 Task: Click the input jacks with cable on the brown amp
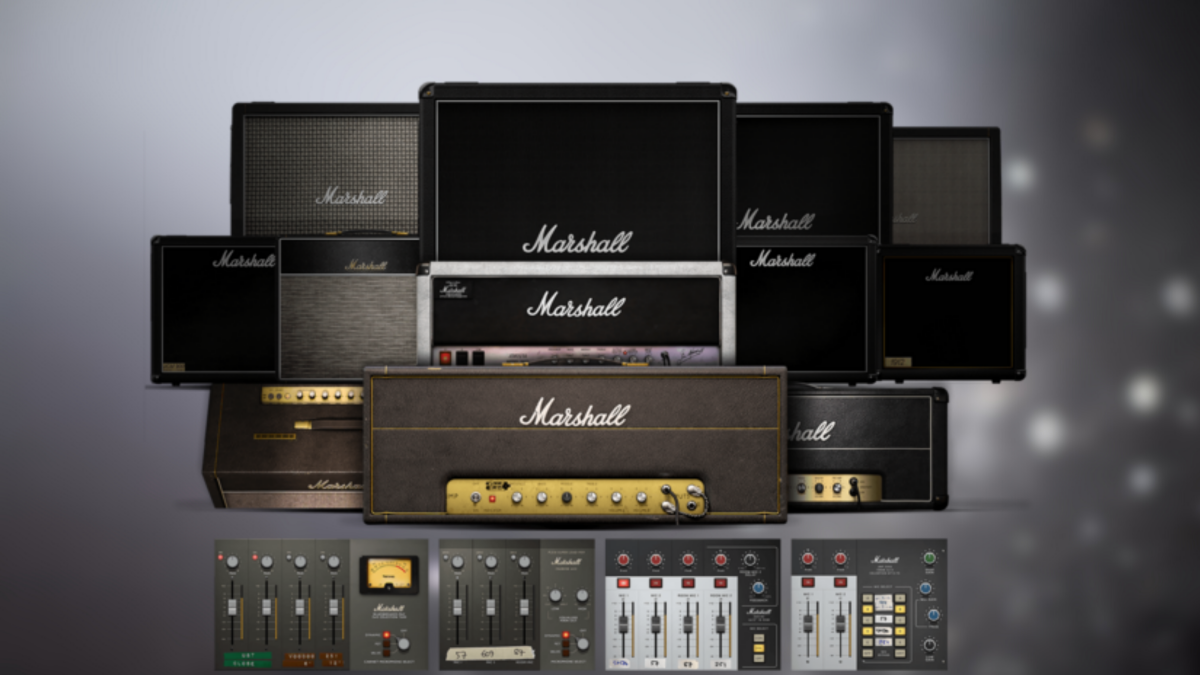685,499
